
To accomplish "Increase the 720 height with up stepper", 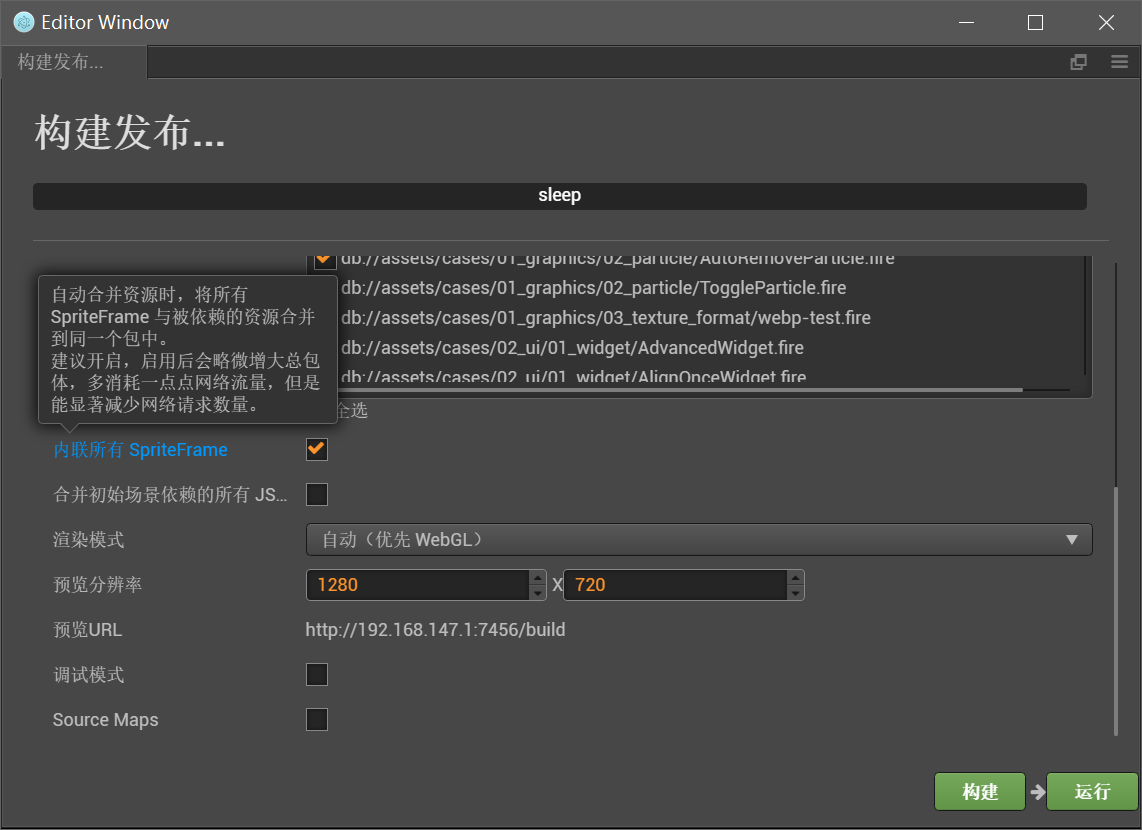I will click(795, 577).
